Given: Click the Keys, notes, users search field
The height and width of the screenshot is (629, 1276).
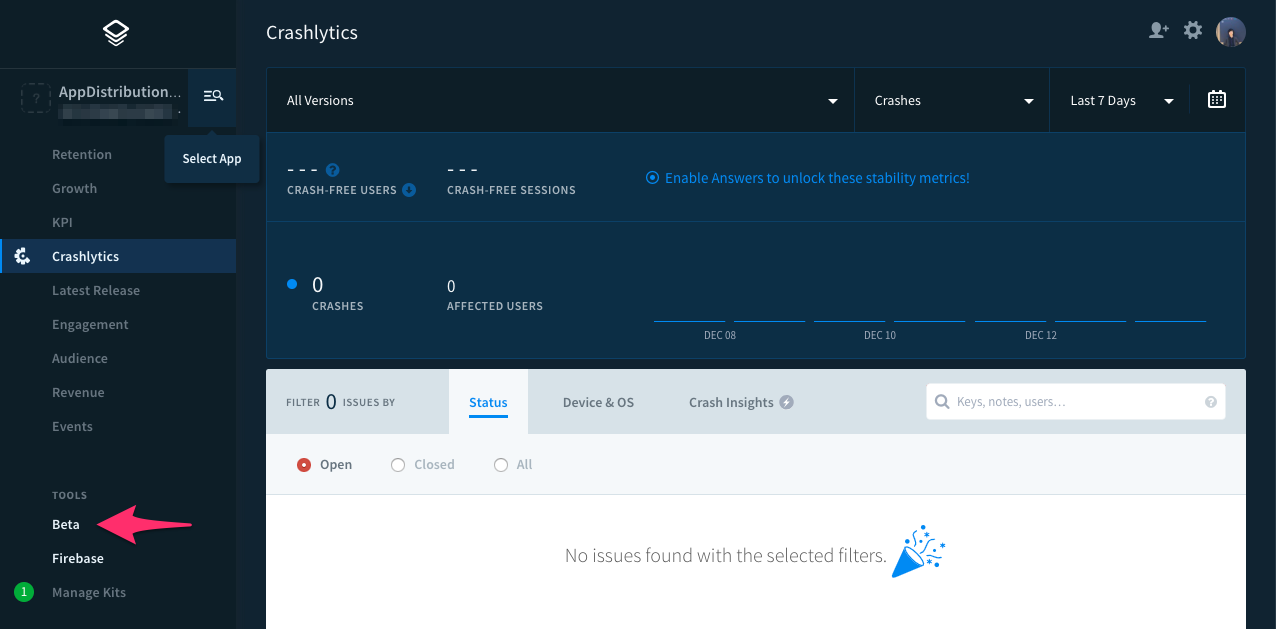Looking at the screenshot, I should click(x=1076, y=402).
